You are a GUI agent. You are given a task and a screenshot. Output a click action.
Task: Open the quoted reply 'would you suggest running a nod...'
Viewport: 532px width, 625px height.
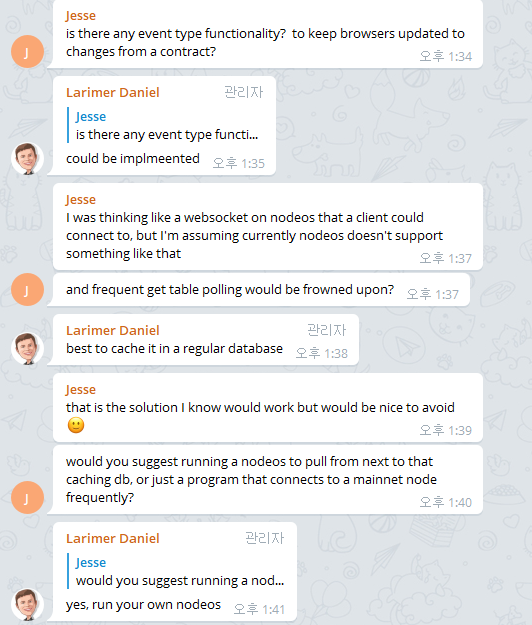(x=177, y=571)
